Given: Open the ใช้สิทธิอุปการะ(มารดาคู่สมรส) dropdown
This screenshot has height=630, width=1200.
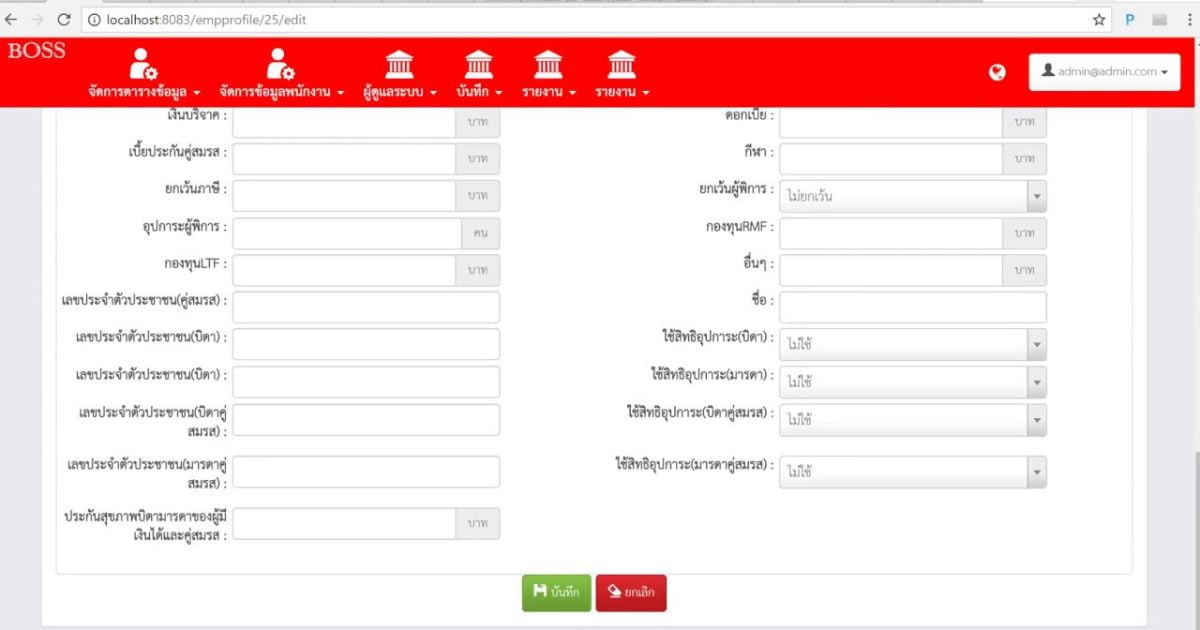Looking at the screenshot, I should coord(913,472).
